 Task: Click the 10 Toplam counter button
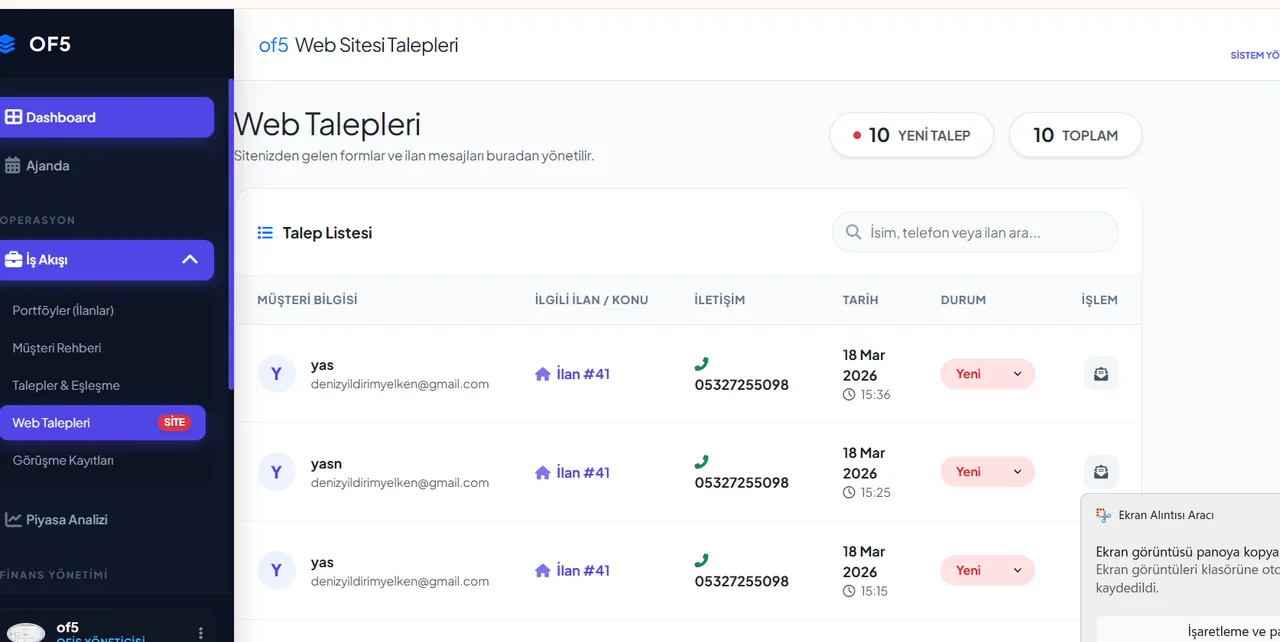[1075, 135]
